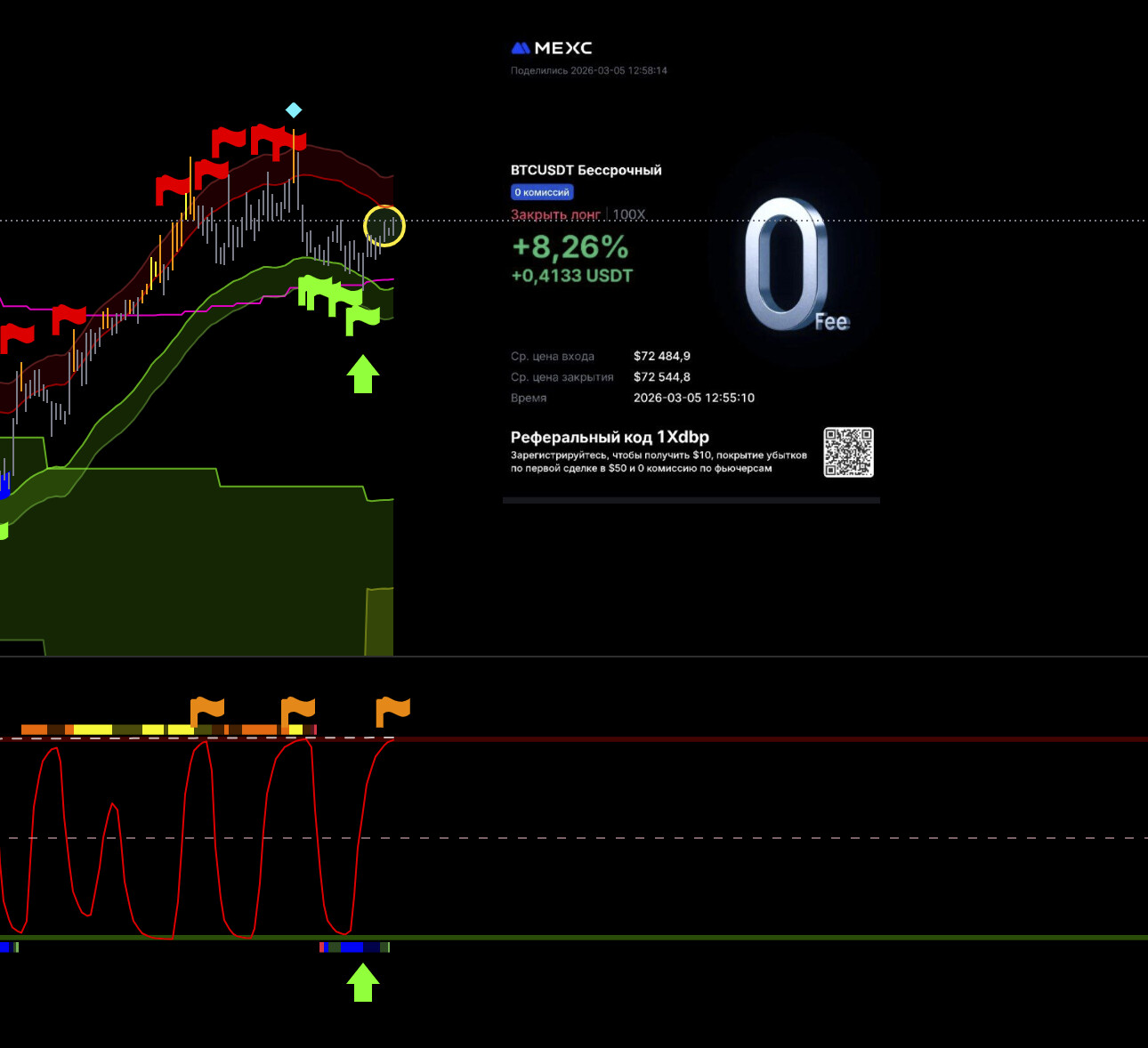
Task: Click the +0,4133 USDT profit amount
Action: click(x=571, y=276)
